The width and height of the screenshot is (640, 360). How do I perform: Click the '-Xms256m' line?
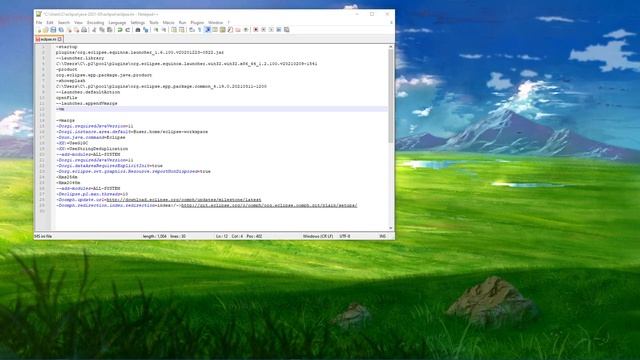coord(67,177)
